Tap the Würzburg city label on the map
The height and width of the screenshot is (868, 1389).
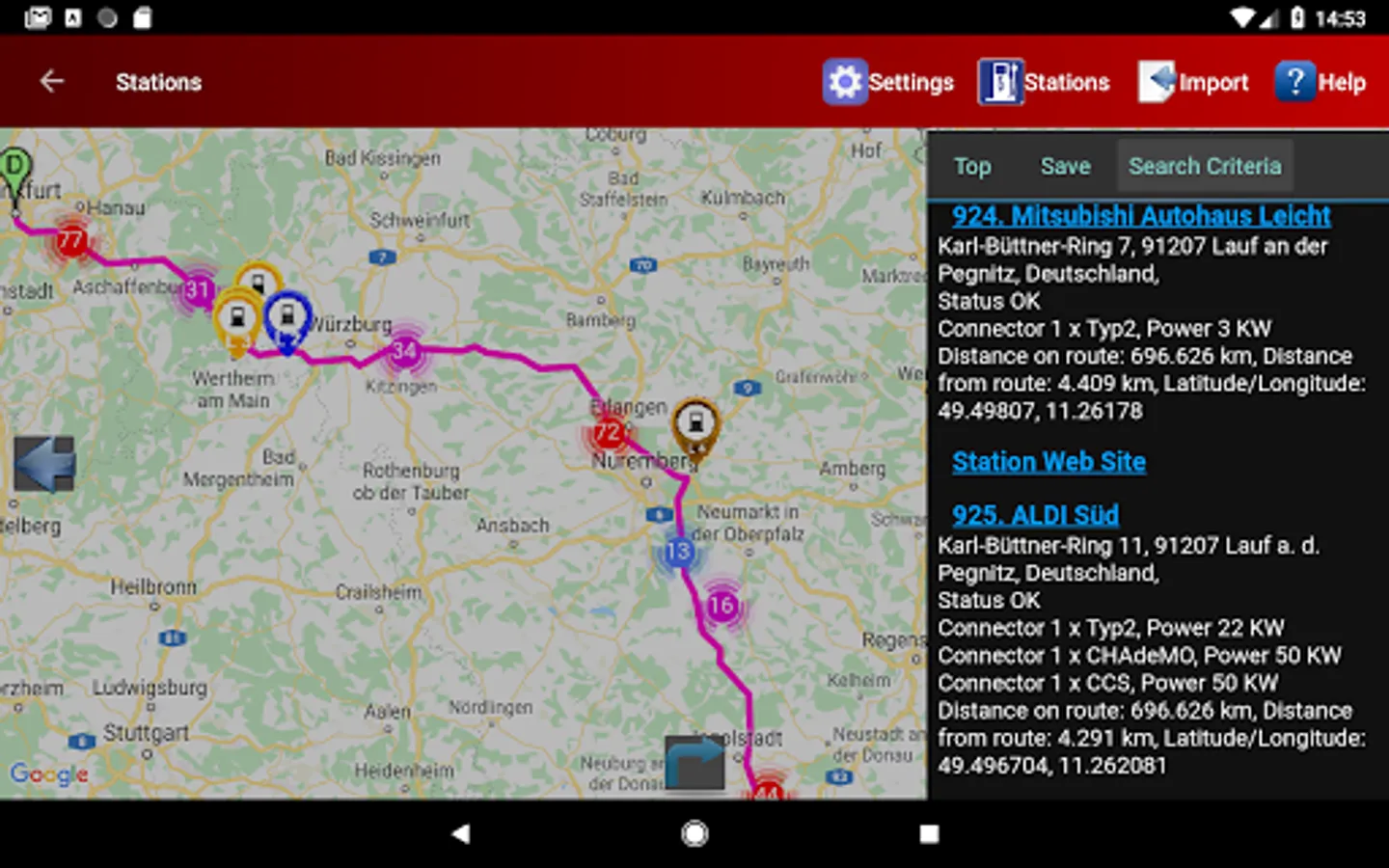pos(351,324)
